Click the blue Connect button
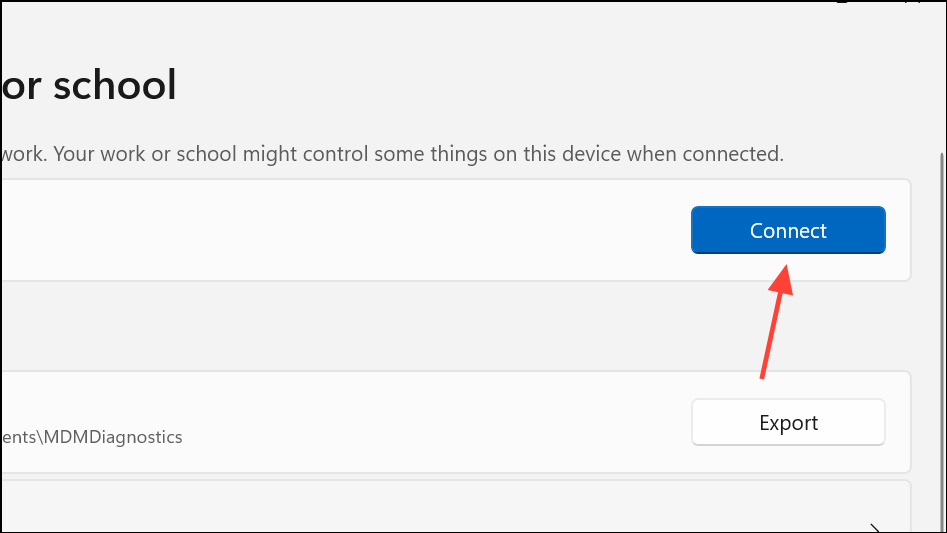Screen dimensions: 947x533 click(x=788, y=230)
